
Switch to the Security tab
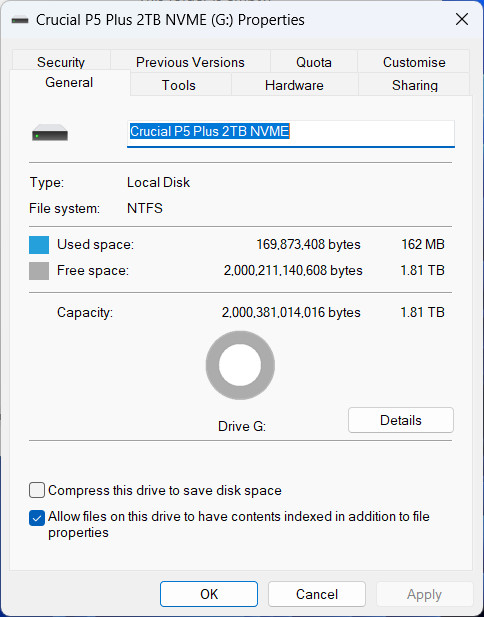[x=61, y=62]
